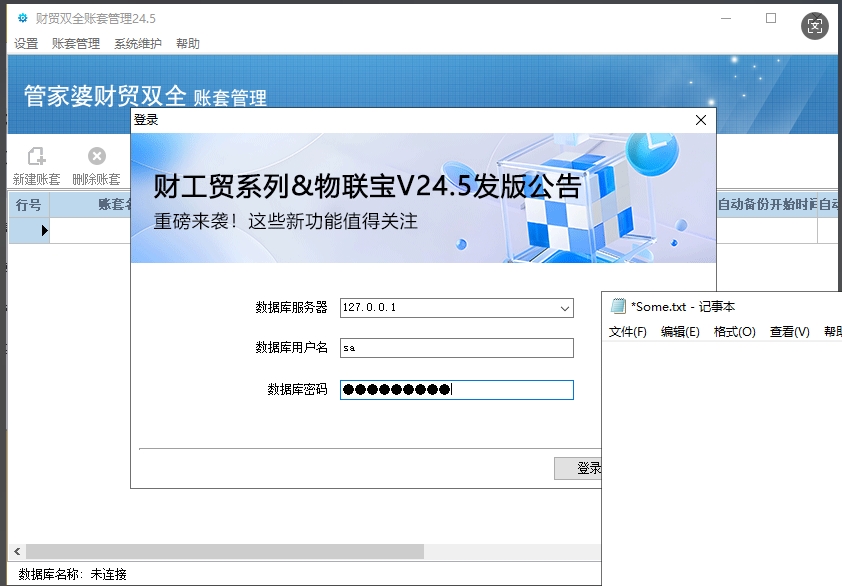Click the 数据库用户名 label
Viewport: 842px width, 586px height.
pyautogui.click(x=291, y=348)
